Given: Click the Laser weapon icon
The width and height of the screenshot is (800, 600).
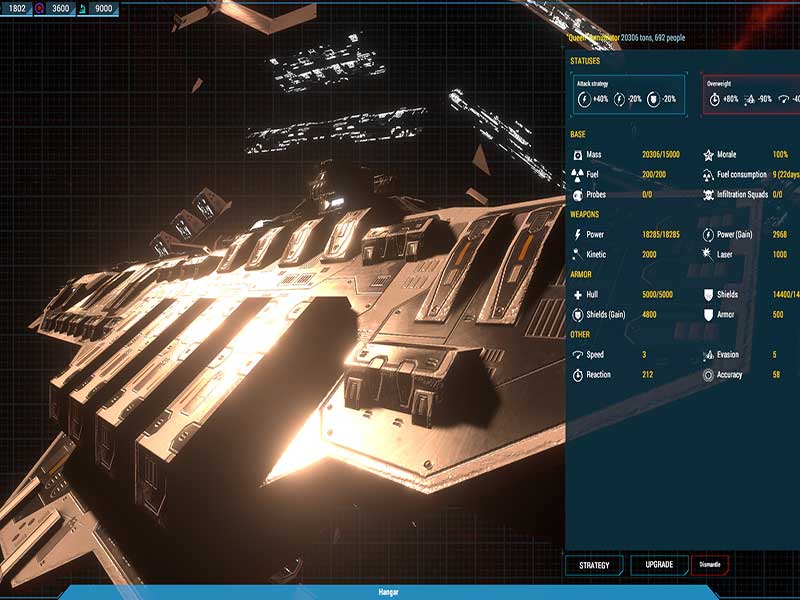Looking at the screenshot, I should click(708, 255).
